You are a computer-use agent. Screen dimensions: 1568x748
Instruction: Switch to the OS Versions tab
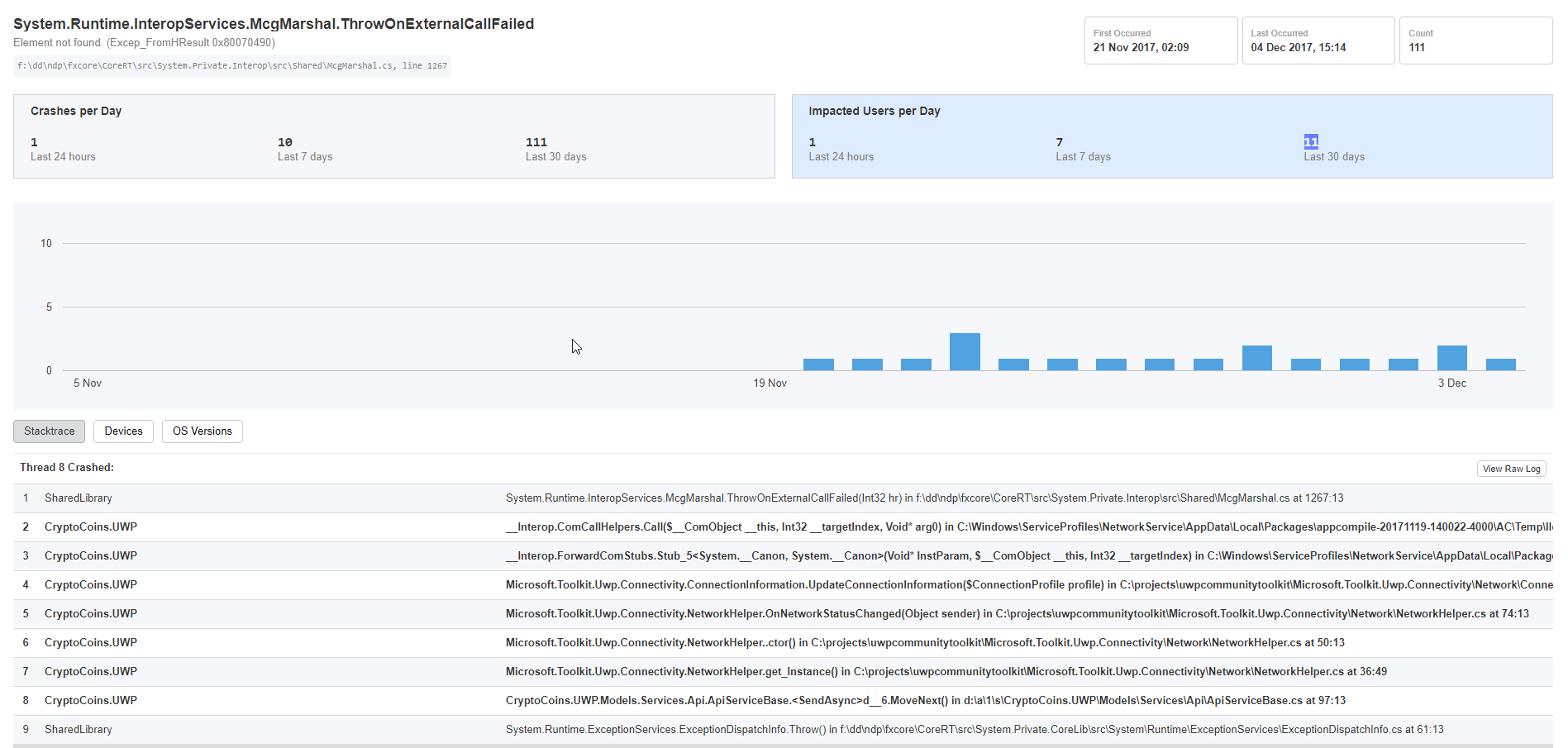pos(202,431)
